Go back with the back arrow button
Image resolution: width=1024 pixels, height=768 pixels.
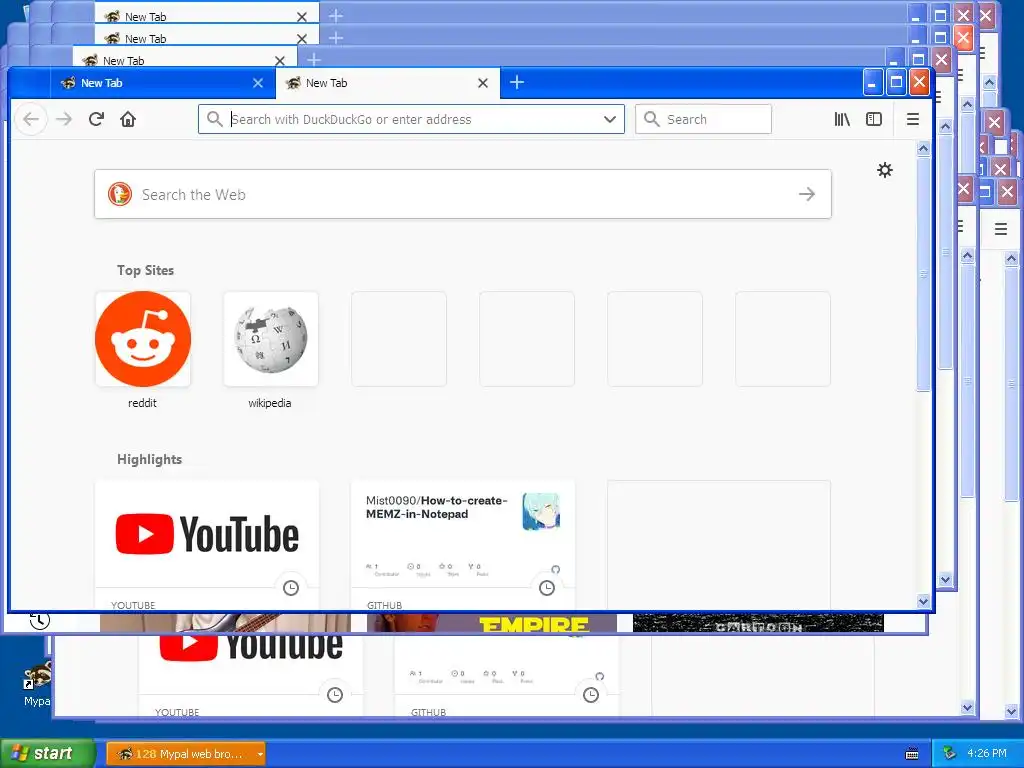pos(31,120)
